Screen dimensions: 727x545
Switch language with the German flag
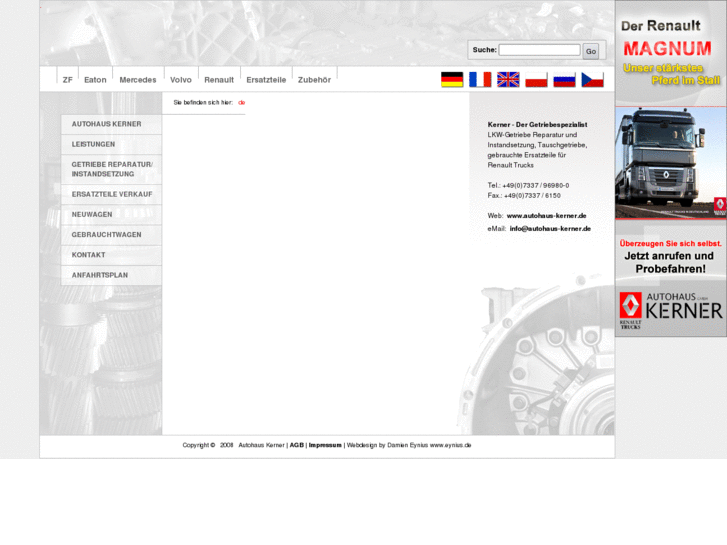click(452, 79)
